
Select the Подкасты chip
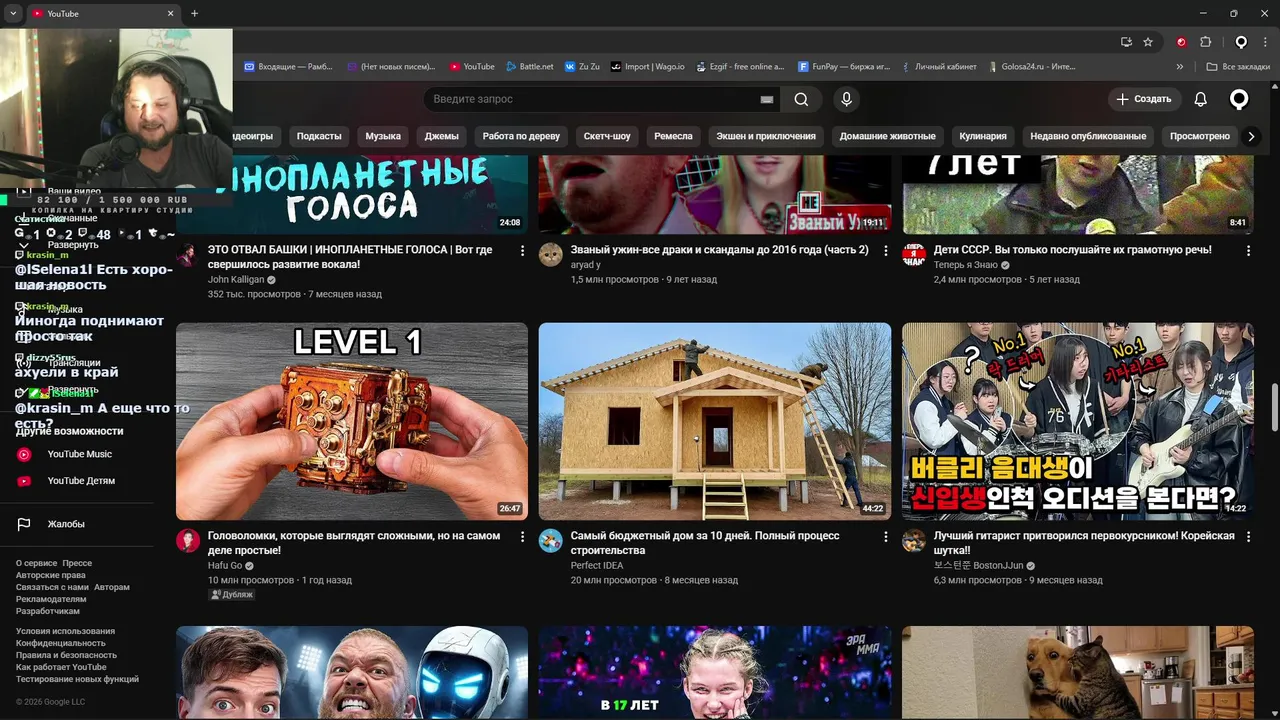coord(319,136)
